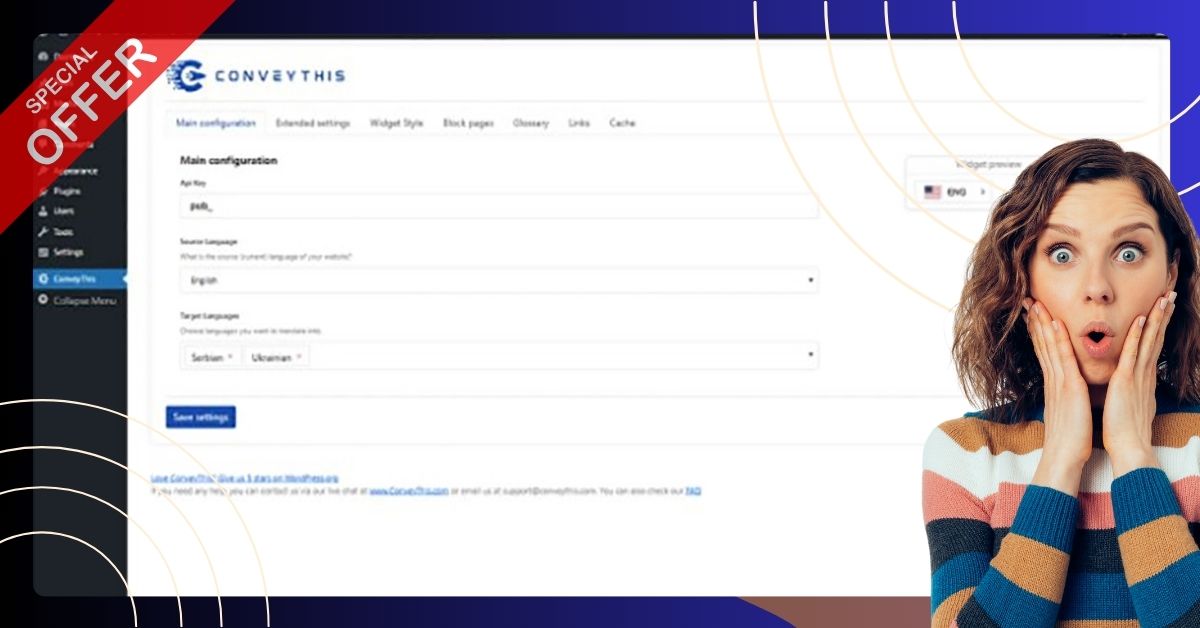Open the Extended settings tab

coord(313,123)
